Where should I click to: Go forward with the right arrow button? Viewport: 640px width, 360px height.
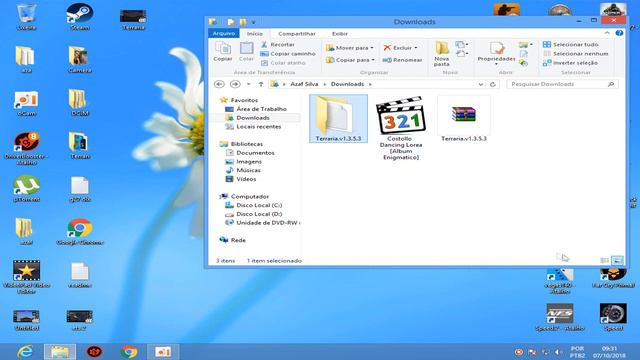click(235, 84)
